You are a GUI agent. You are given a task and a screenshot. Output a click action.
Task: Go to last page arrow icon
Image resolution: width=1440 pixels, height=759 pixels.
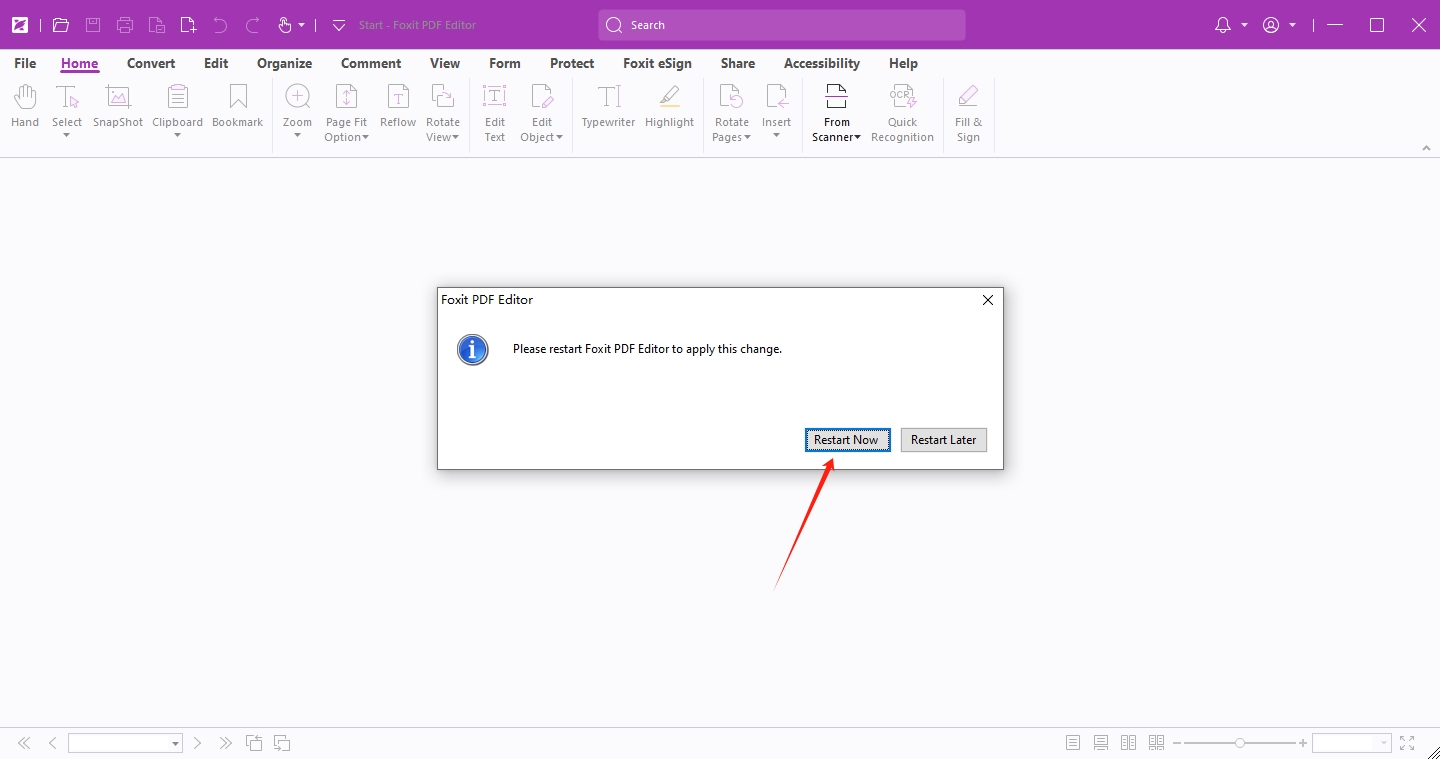pos(226,743)
